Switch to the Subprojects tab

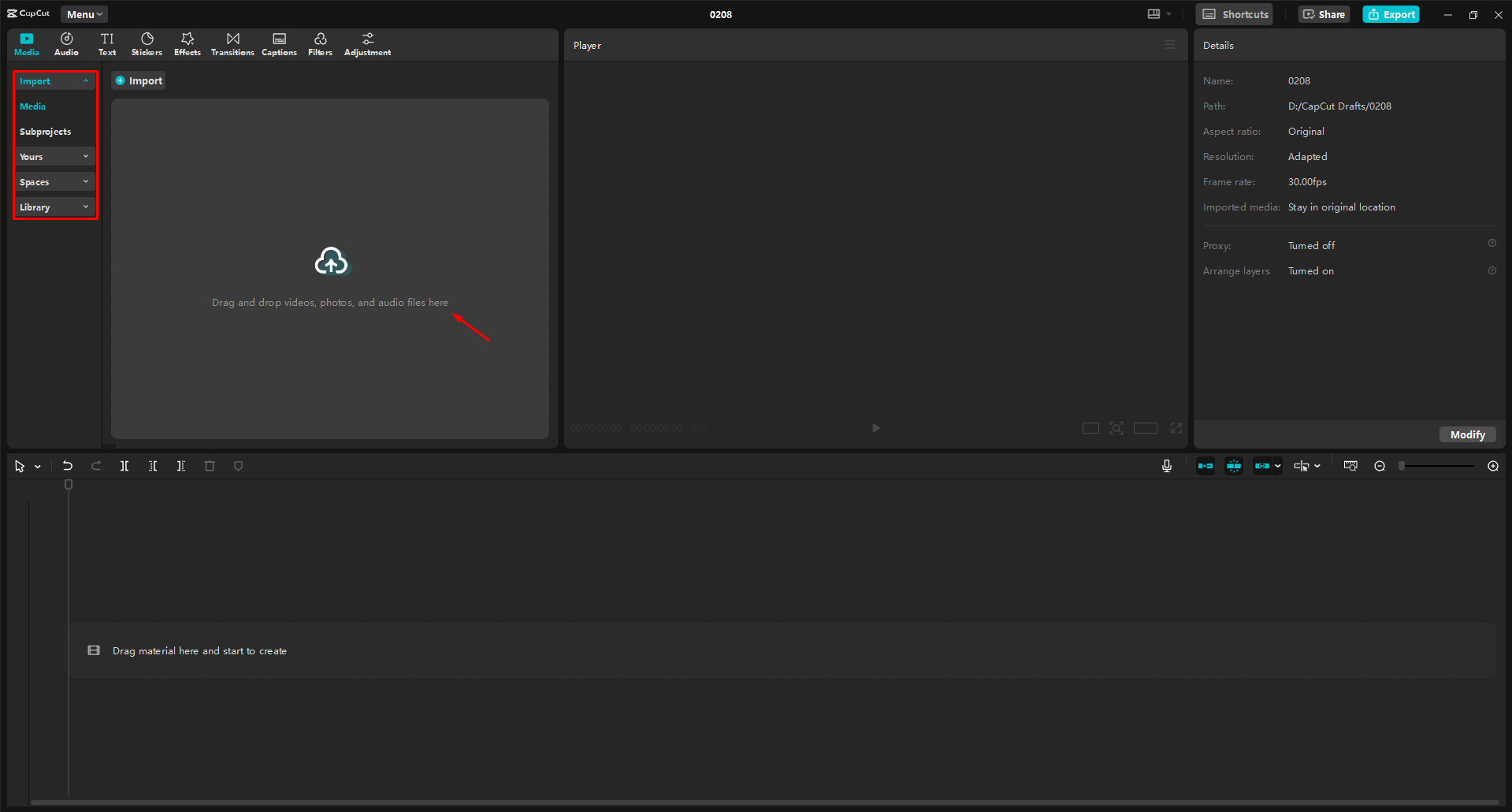click(45, 131)
